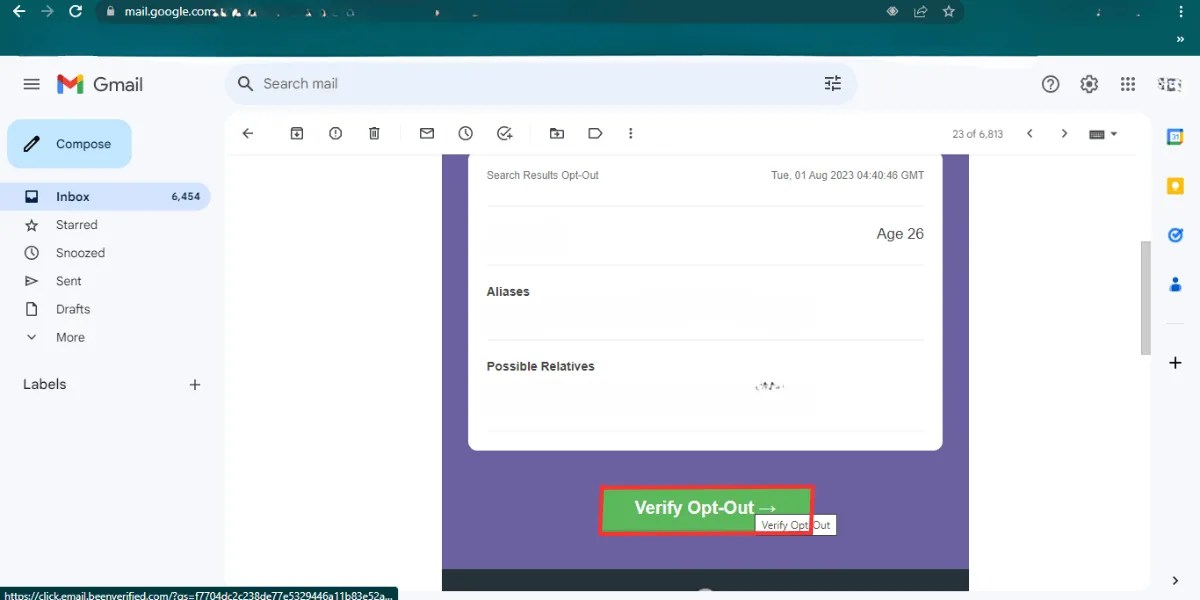Screen dimensions: 1200x600
Task: Click 'Search Results Opt-Out' text
Action: tap(542, 175)
